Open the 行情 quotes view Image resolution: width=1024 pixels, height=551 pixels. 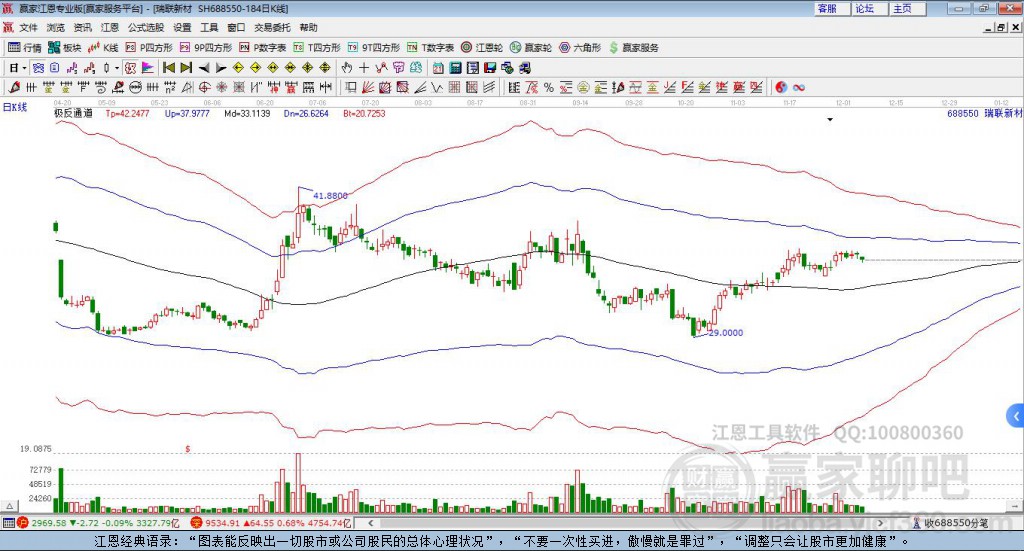[24, 48]
